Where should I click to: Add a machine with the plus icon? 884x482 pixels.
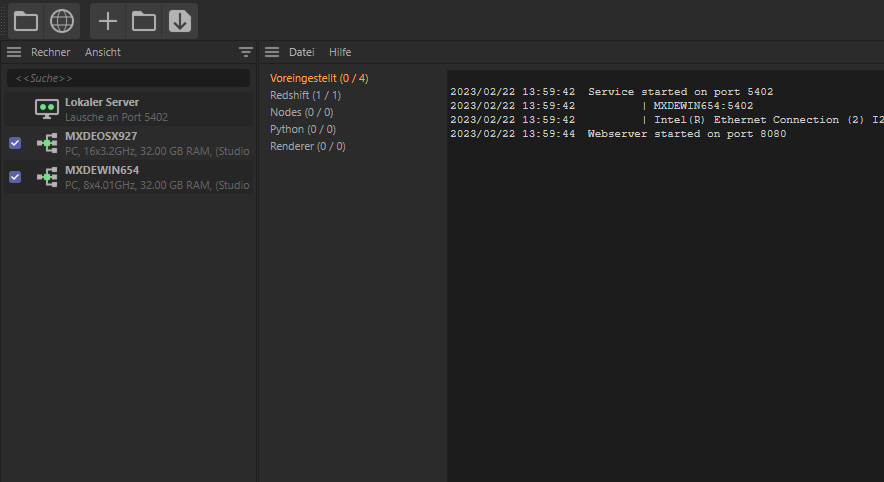108,21
